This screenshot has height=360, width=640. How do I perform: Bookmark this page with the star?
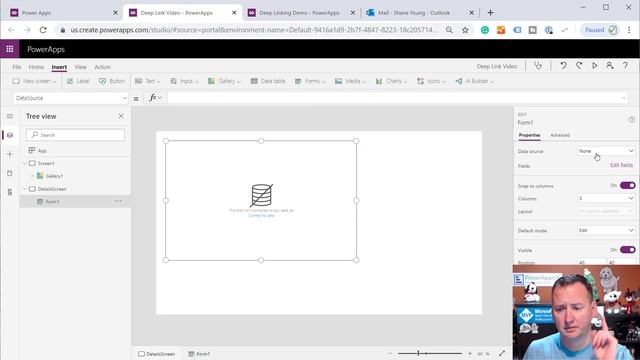click(465, 30)
